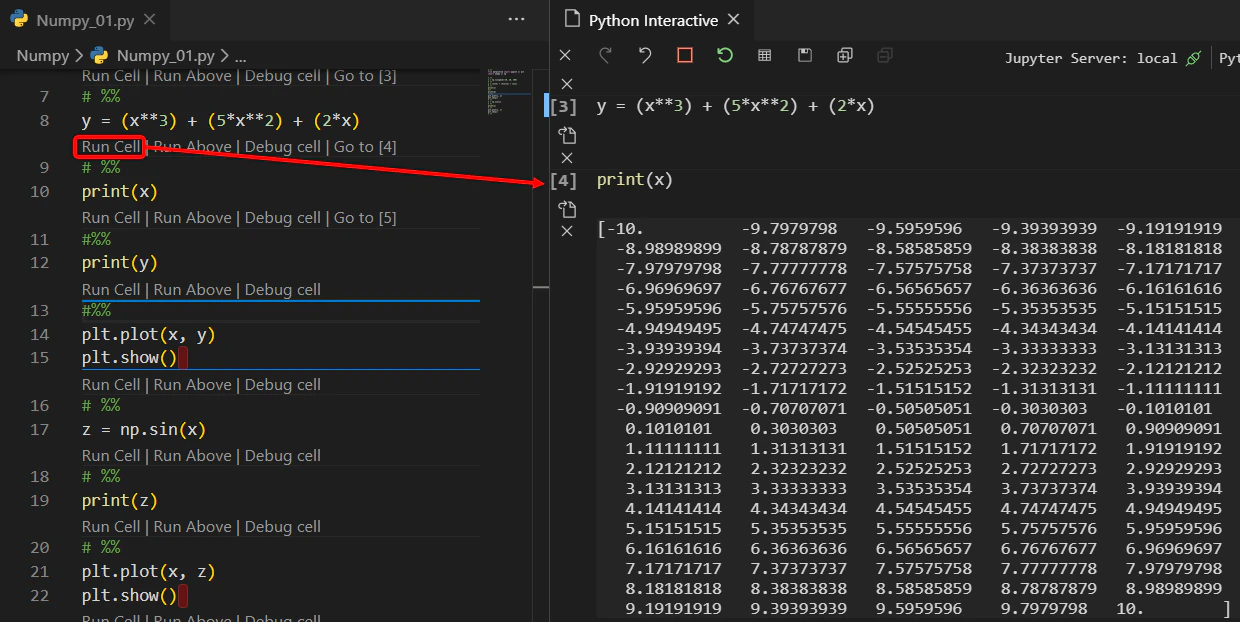Click the y = ... input in cell [3]
The width and height of the screenshot is (1240, 622).
point(736,106)
